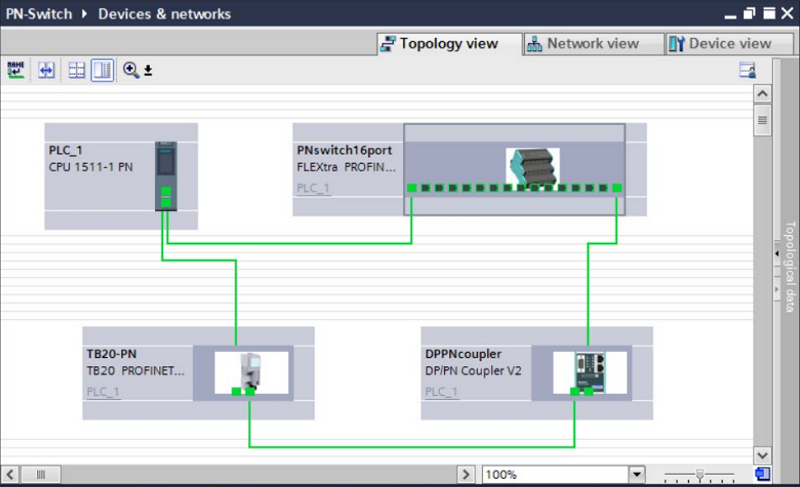The height and width of the screenshot is (487, 800).
Task: Select the PLC_1 CPU device image
Action: [x=166, y=176]
